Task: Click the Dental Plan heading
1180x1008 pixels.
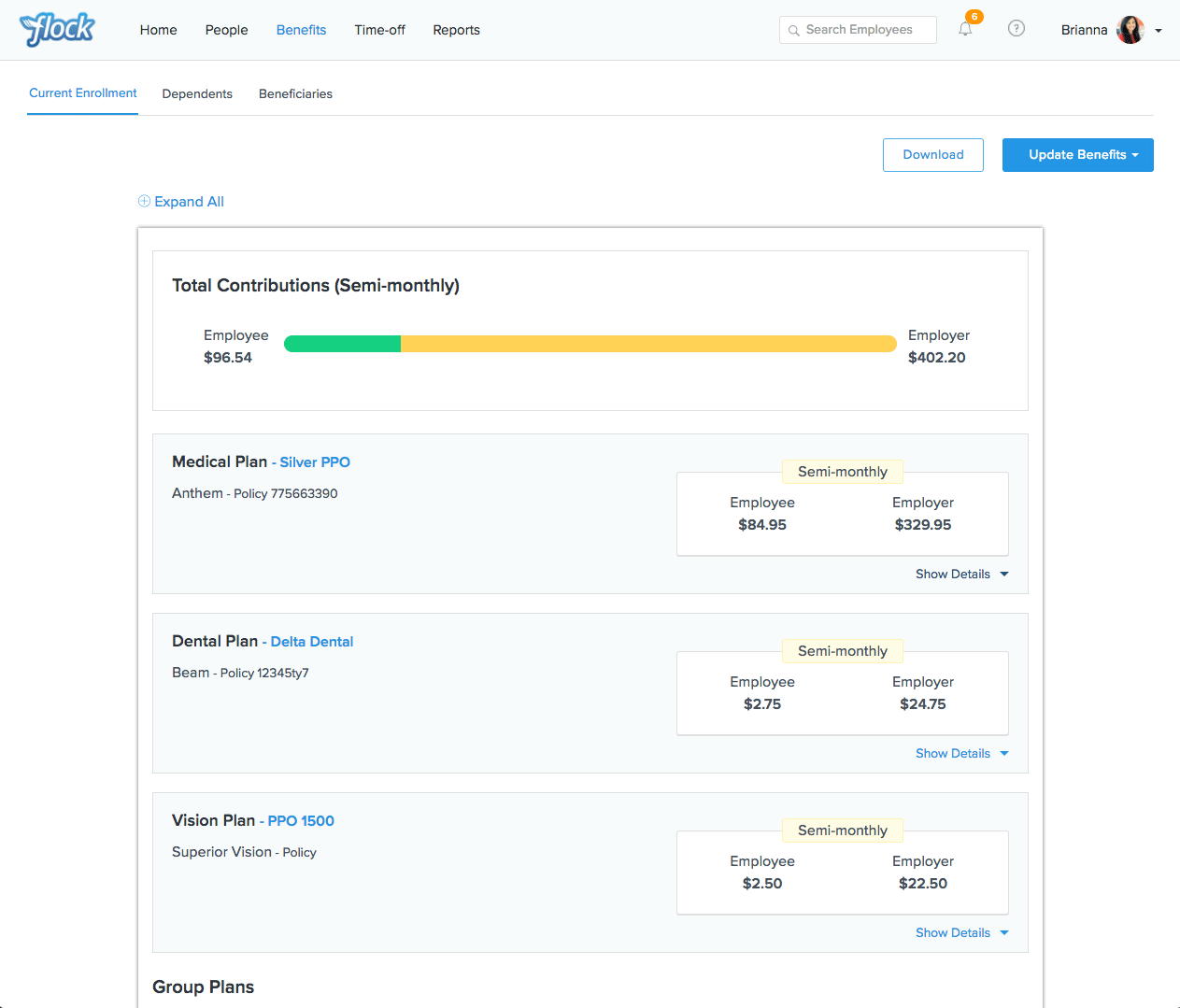Action: coord(215,641)
